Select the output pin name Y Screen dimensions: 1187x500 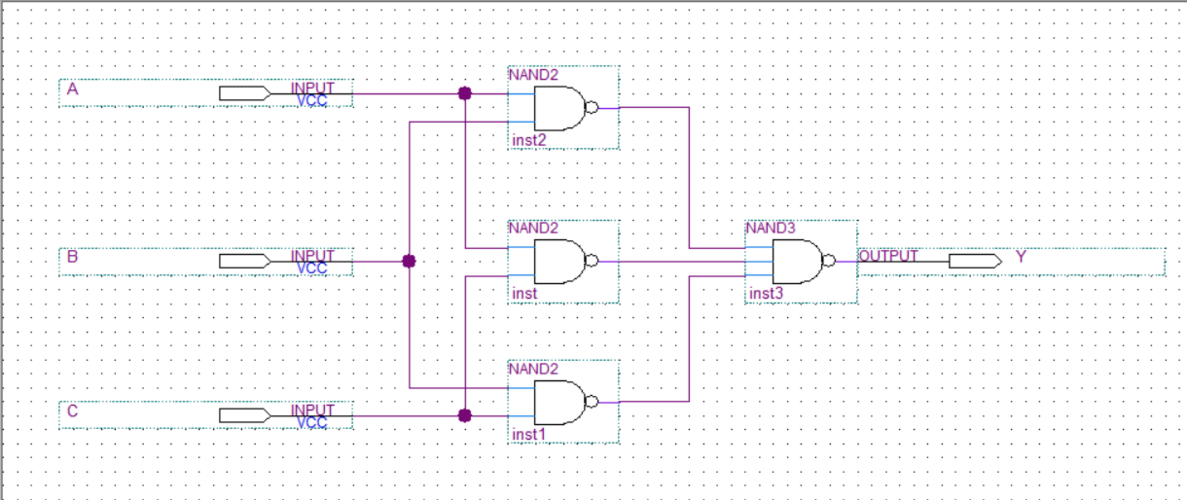1021,257
